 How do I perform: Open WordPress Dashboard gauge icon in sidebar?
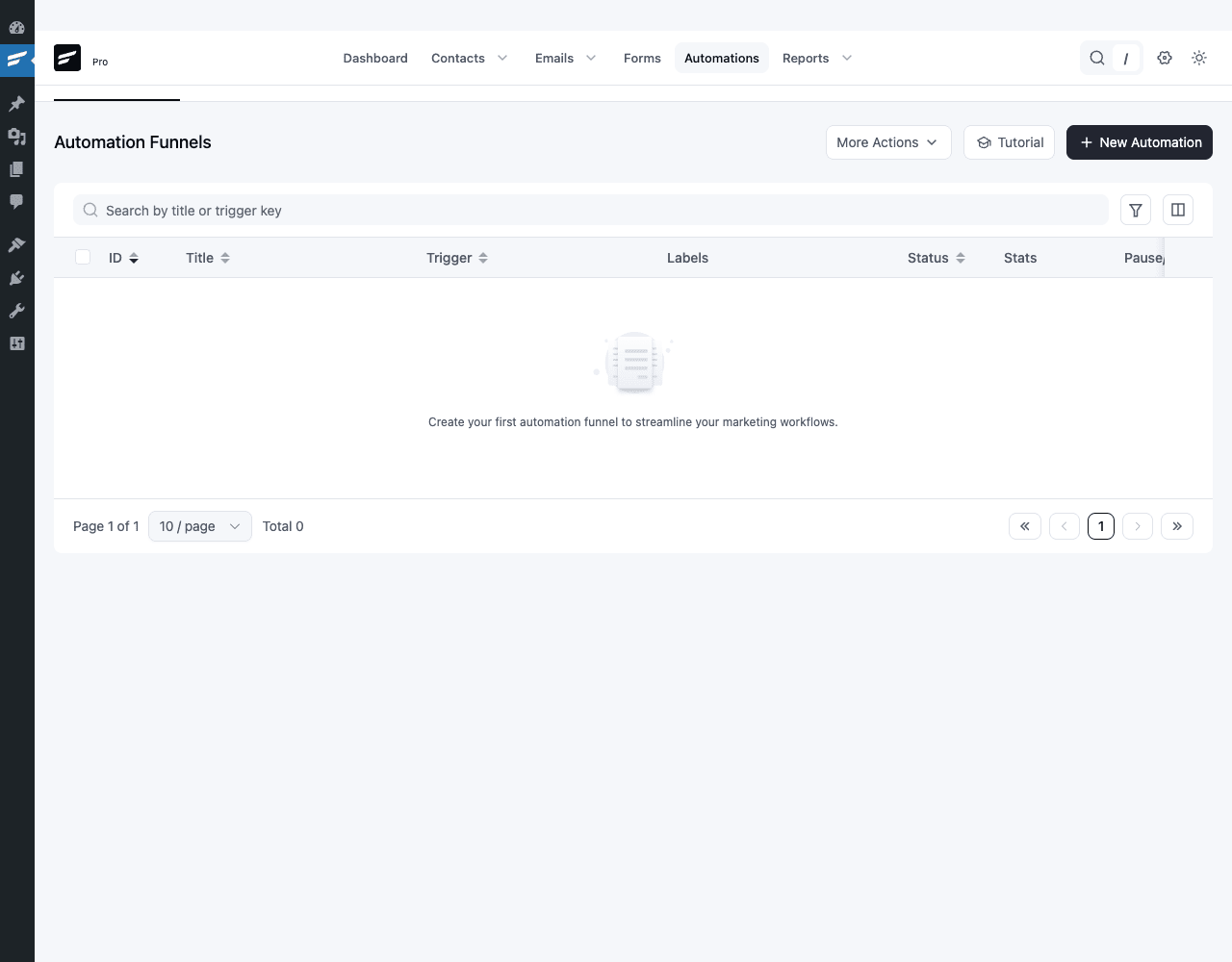click(x=16, y=27)
